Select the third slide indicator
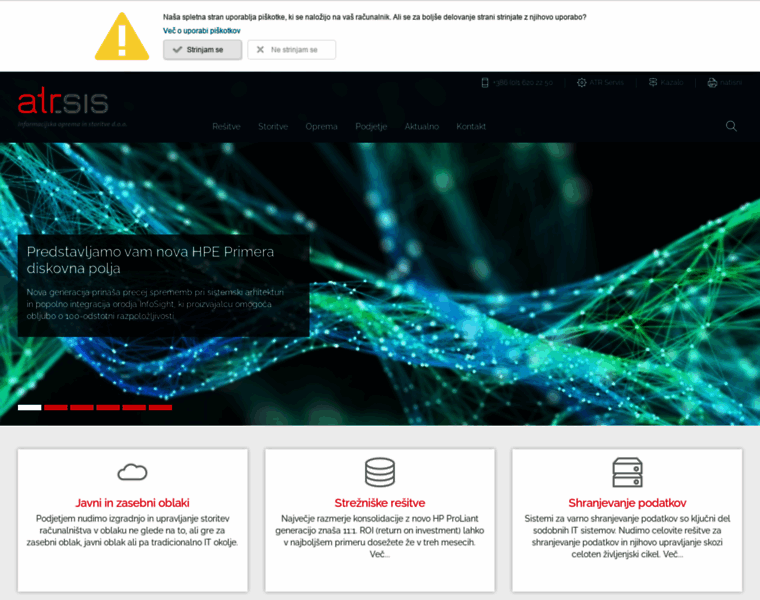The width and height of the screenshot is (760, 600). point(82,407)
